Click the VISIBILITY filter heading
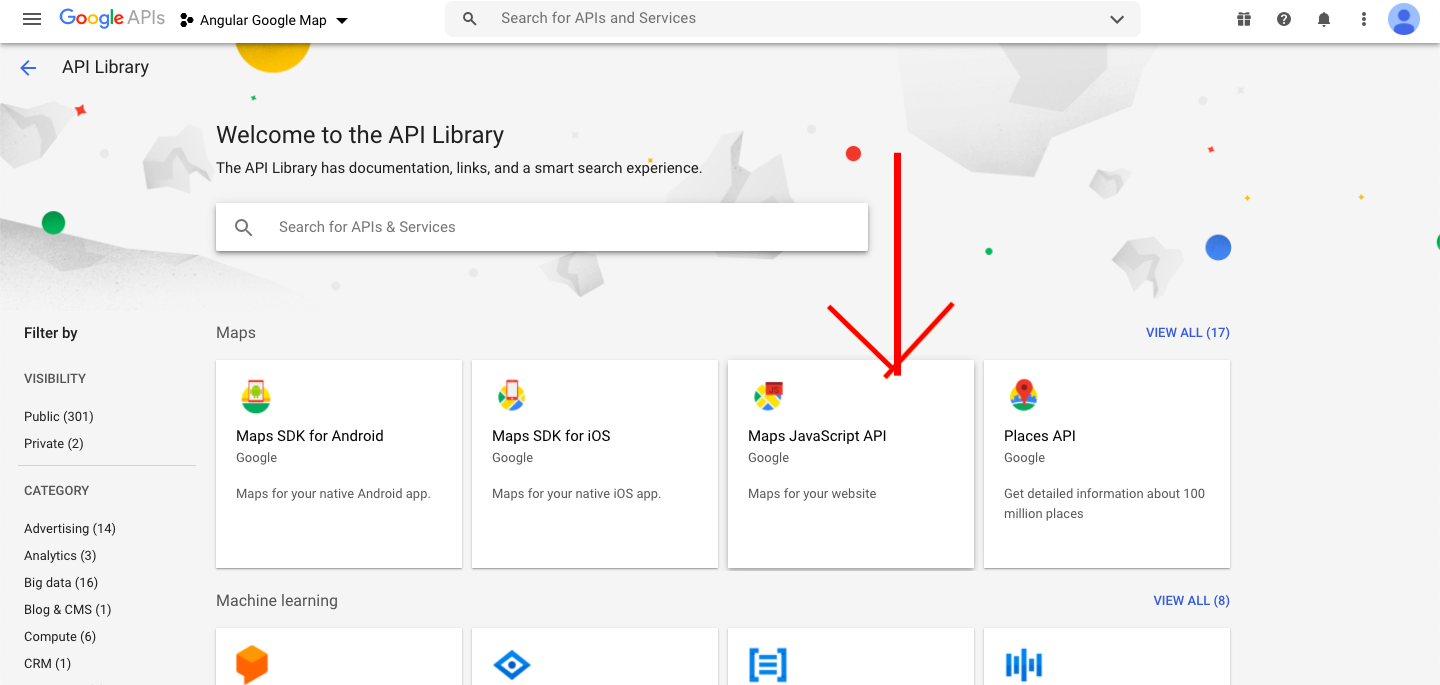Viewport: 1440px width, 685px height. coord(55,379)
